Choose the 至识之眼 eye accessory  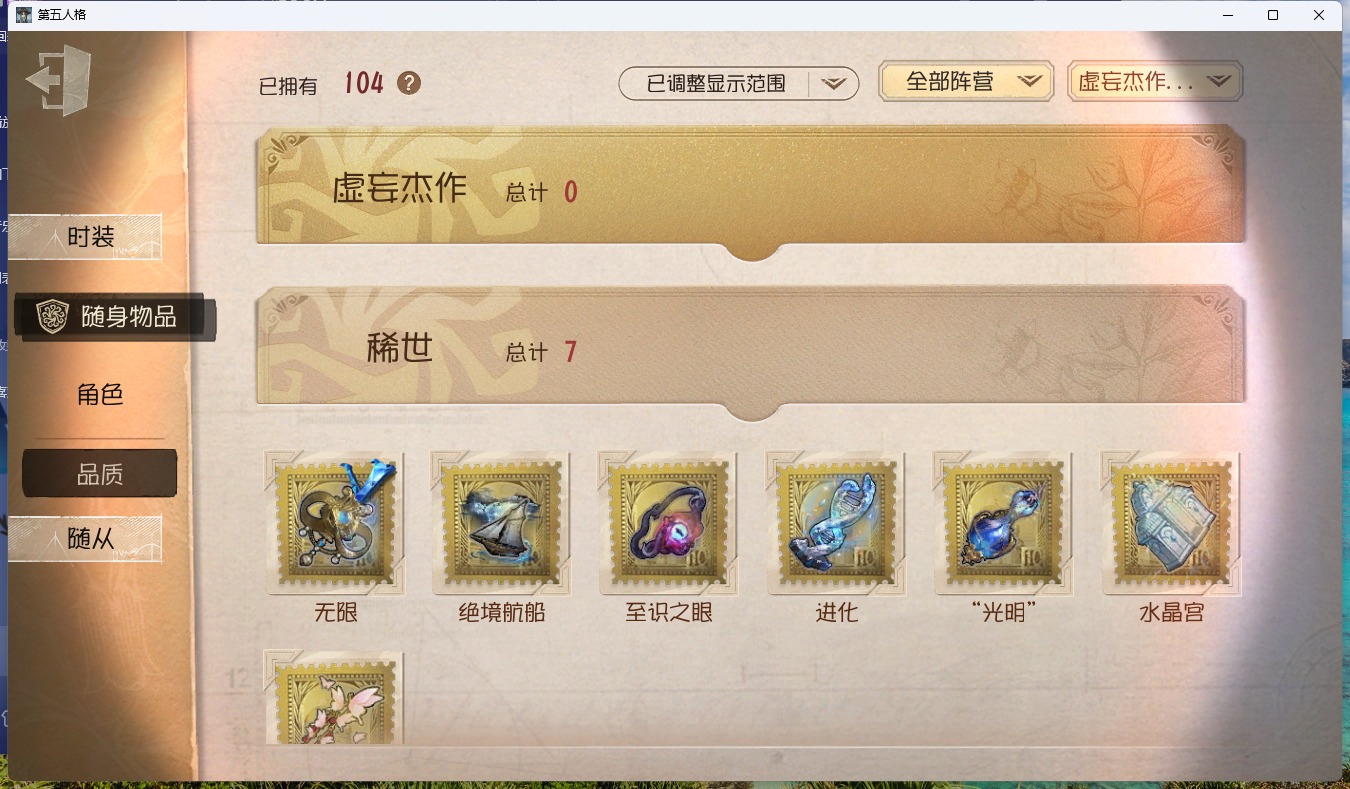pyautogui.click(x=668, y=523)
